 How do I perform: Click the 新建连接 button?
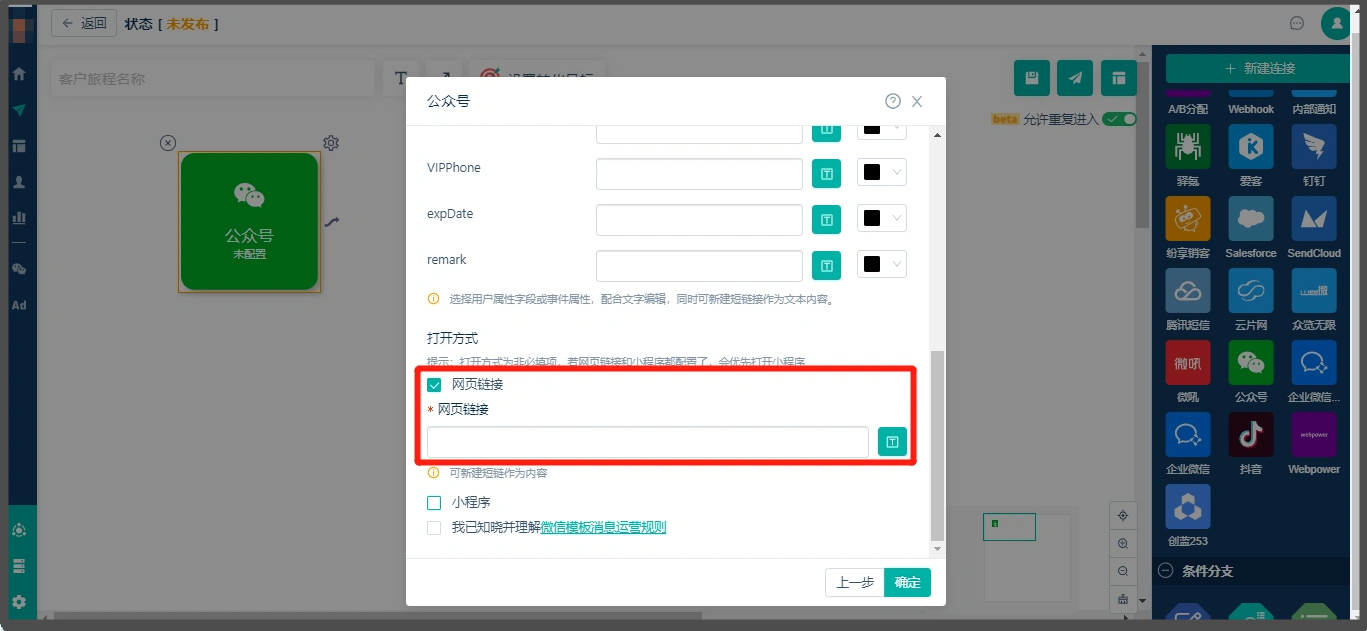[1259, 68]
